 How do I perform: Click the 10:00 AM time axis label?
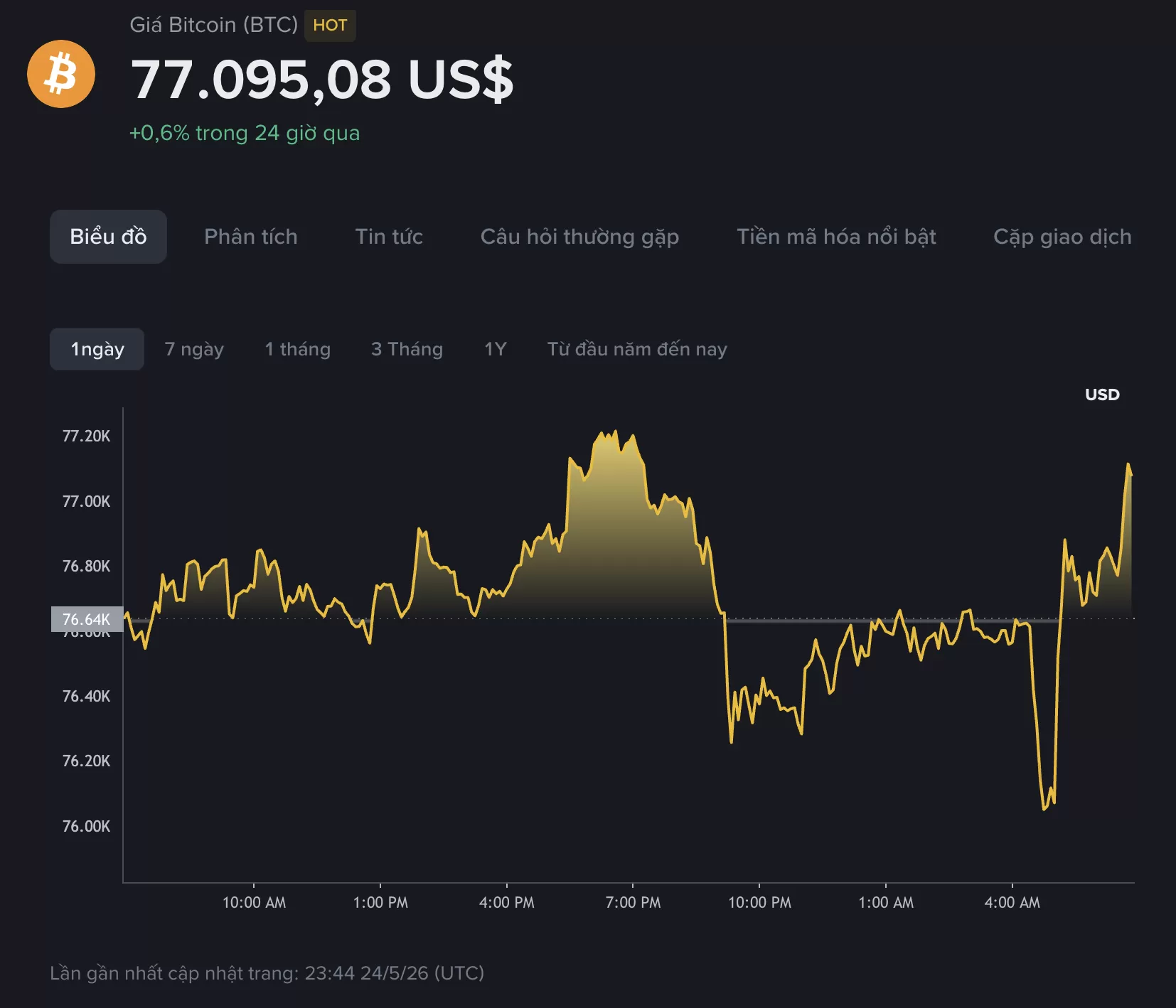pyautogui.click(x=254, y=902)
